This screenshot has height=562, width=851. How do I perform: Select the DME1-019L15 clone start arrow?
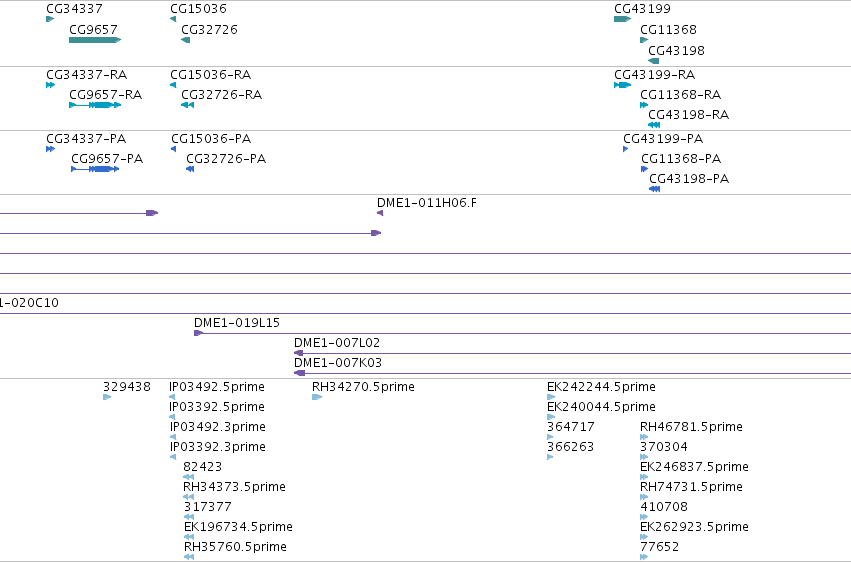coord(198,333)
